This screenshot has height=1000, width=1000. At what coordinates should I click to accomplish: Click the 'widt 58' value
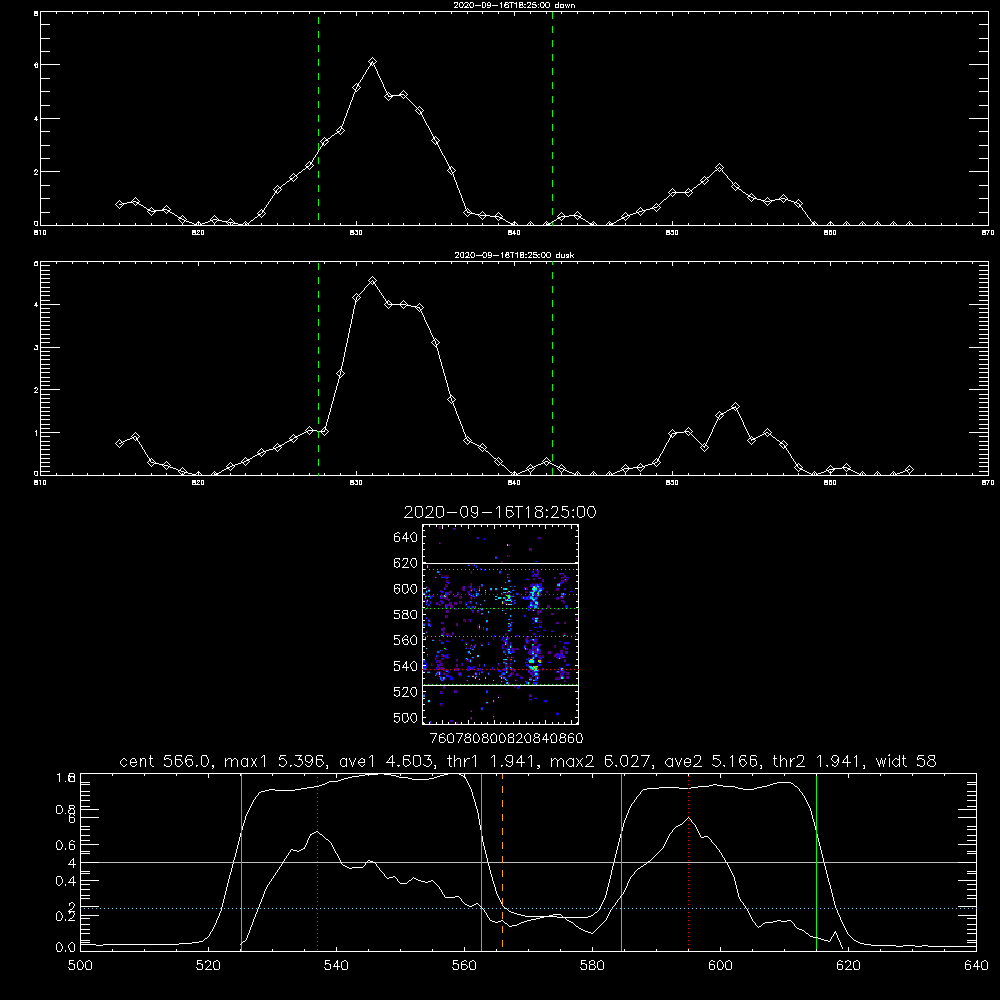pyautogui.click(x=906, y=761)
